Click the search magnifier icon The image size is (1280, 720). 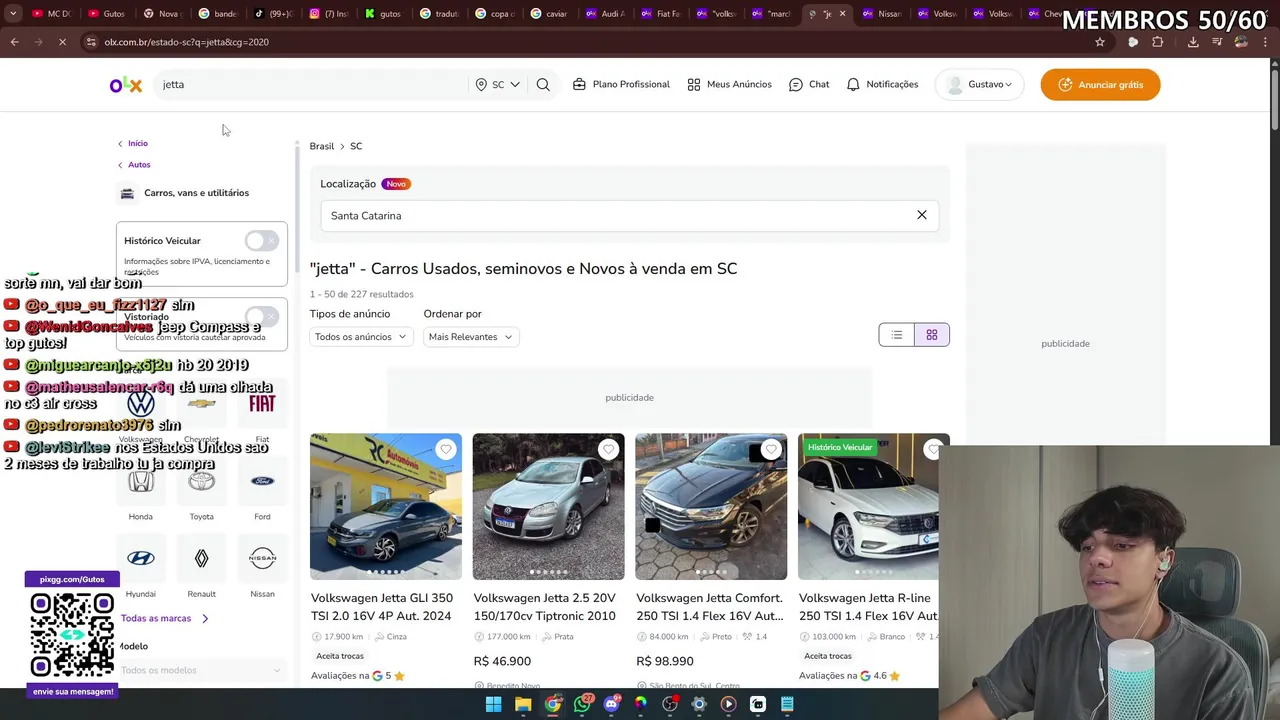[543, 85]
